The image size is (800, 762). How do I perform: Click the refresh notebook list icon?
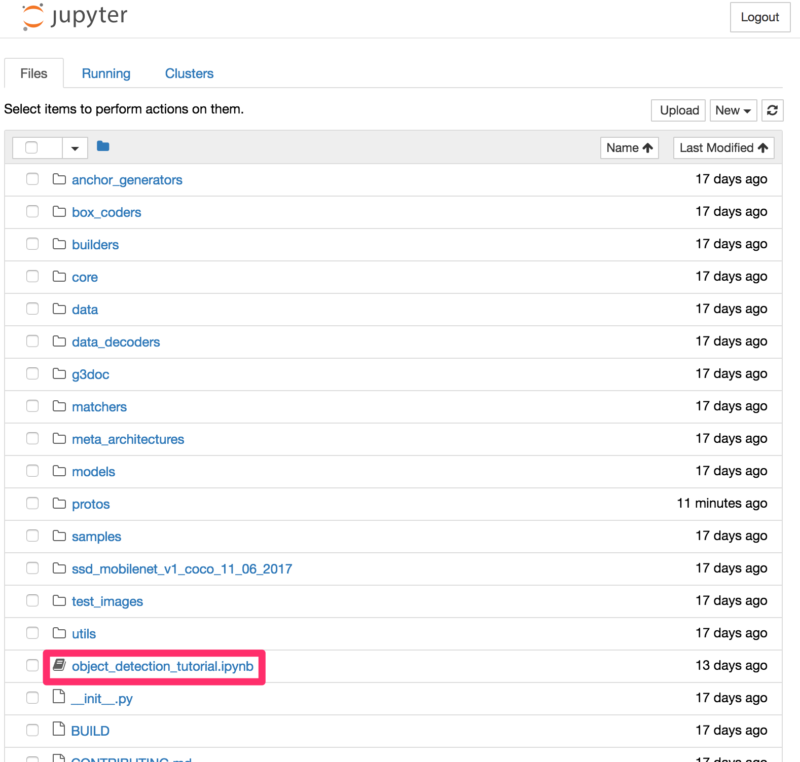tap(771, 111)
